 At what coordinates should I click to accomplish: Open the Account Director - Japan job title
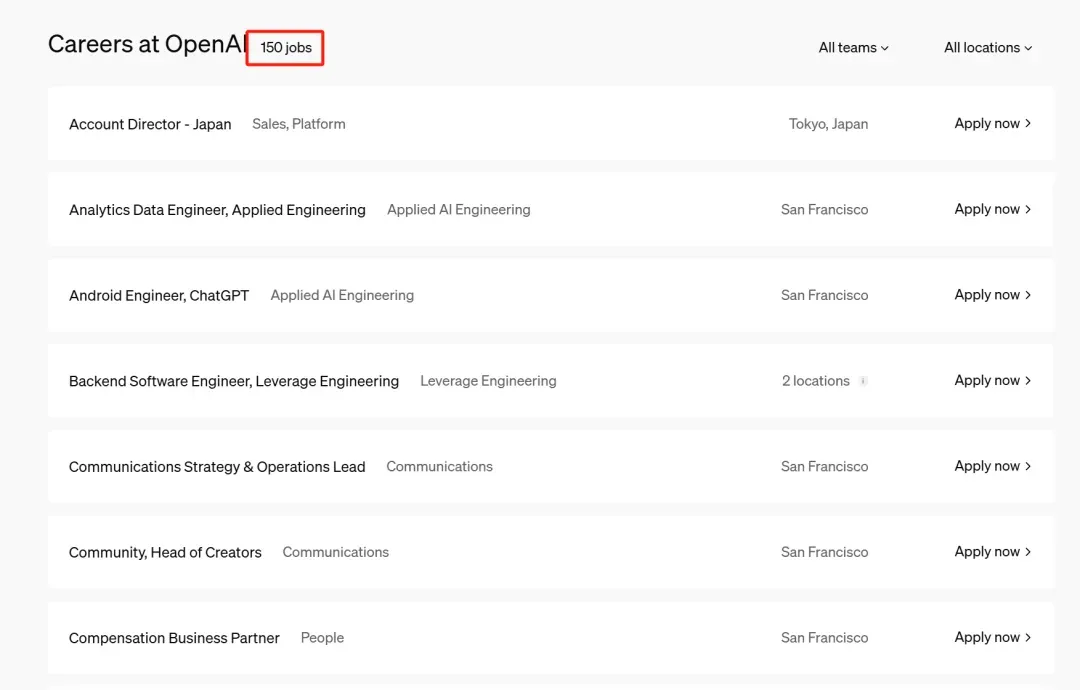click(150, 125)
